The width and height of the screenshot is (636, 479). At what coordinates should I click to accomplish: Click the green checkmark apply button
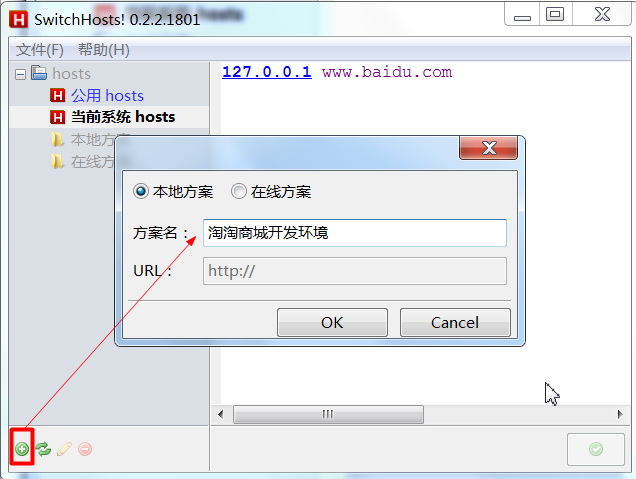[x=595, y=449]
